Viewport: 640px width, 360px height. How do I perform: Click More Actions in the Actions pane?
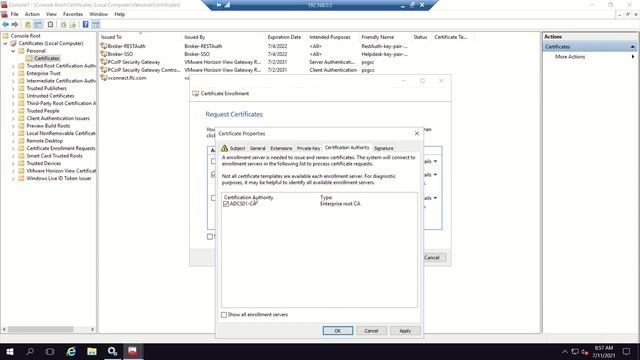coord(570,57)
